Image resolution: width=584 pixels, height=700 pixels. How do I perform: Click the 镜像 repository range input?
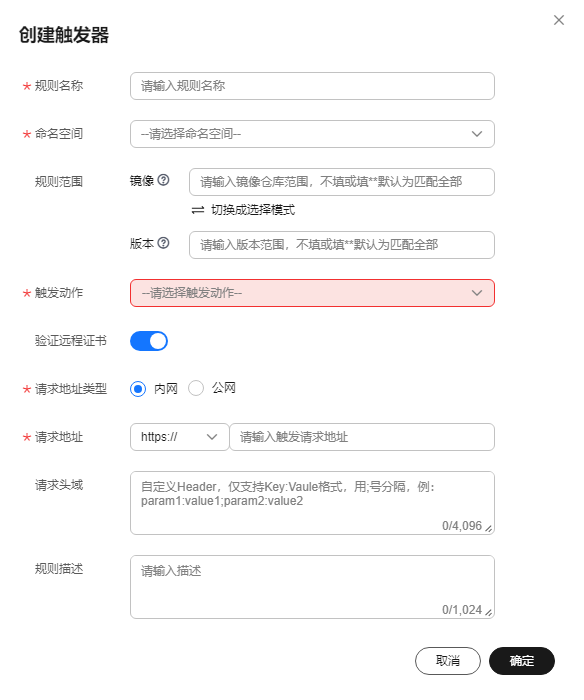pyautogui.click(x=342, y=182)
